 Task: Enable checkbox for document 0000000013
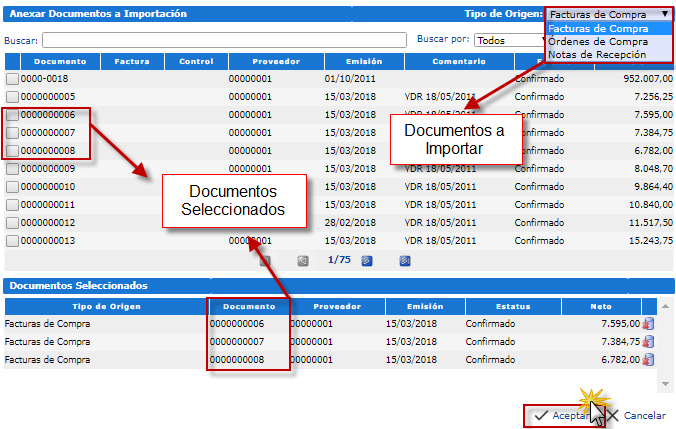13,241
